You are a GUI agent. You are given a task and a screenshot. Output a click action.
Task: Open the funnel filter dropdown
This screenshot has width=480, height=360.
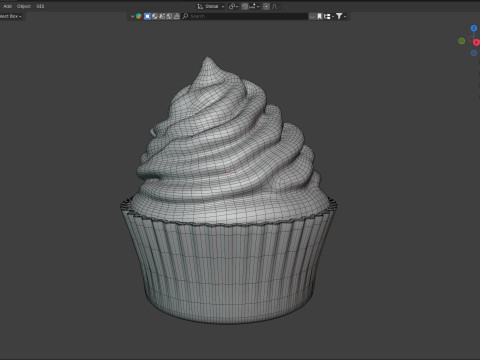point(341,16)
